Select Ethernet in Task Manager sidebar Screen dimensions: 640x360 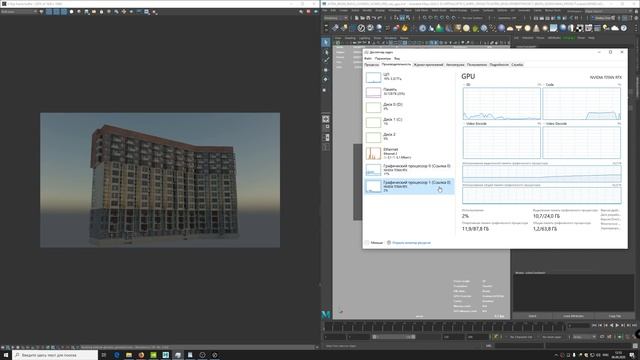pyautogui.click(x=409, y=153)
